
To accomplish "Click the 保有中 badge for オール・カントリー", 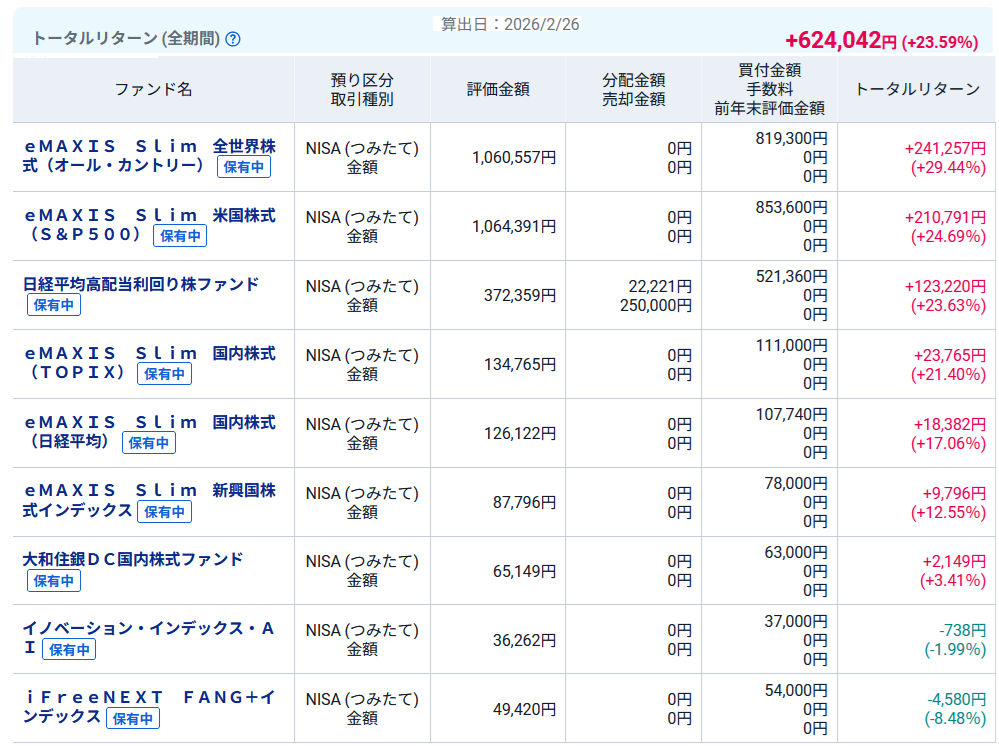I will pyautogui.click(x=244, y=167).
